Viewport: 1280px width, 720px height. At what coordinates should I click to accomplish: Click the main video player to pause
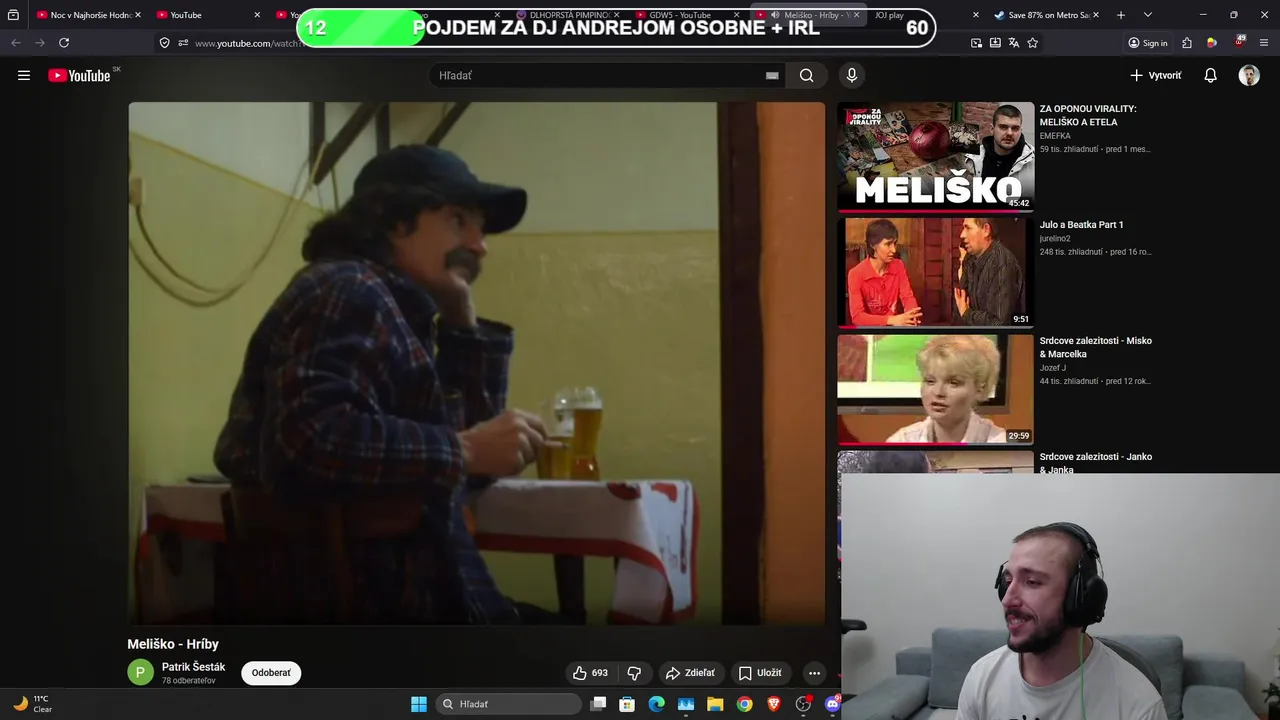(476, 364)
